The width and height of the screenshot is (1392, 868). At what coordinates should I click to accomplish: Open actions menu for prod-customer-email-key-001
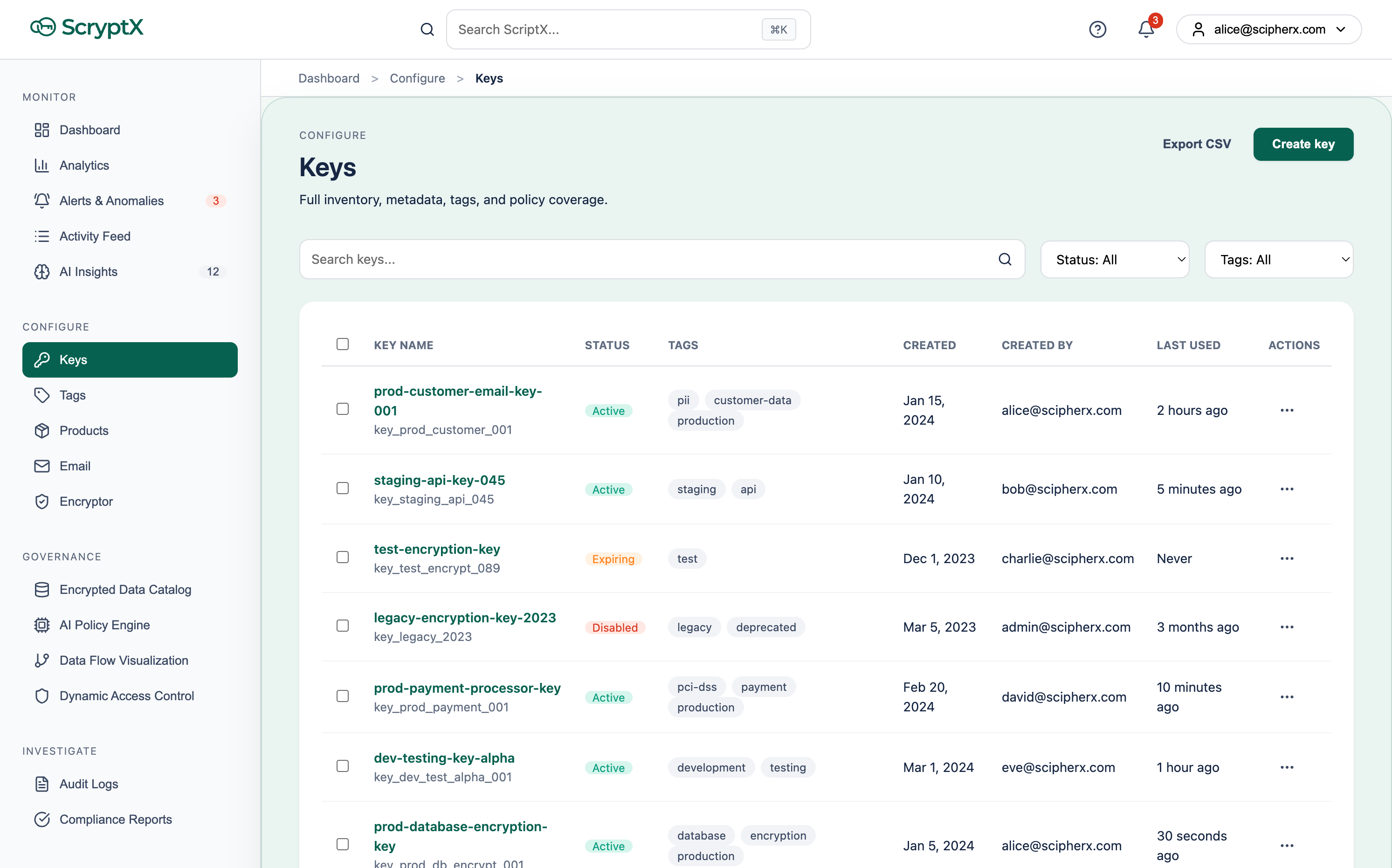coord(1287,411)
